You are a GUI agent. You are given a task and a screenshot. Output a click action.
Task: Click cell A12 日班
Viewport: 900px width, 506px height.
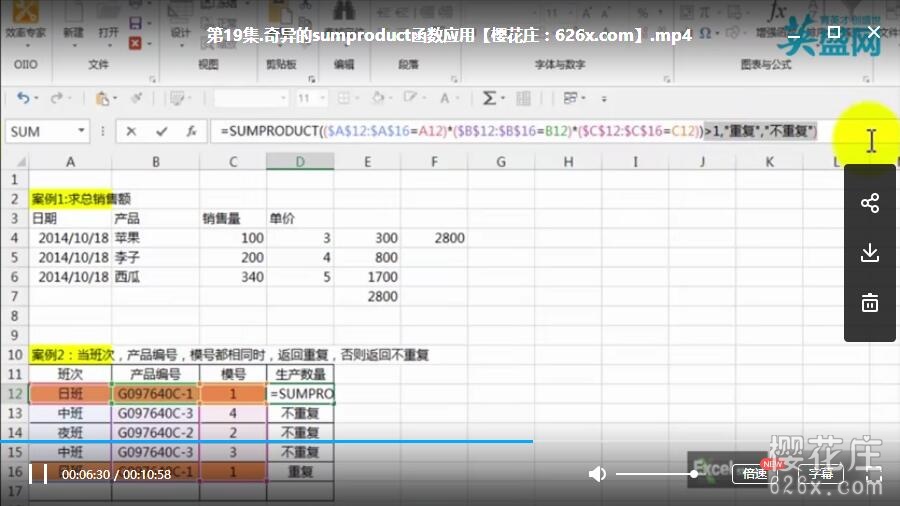(70, 394)
